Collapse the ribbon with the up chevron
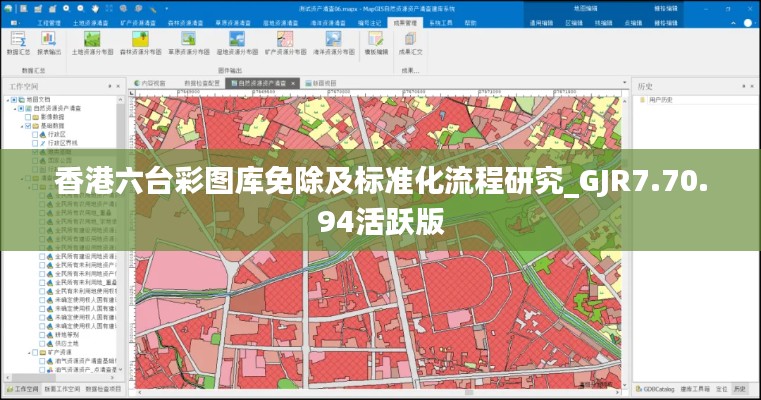This screenshot has width=761, height=400. (x=733, y=23)
